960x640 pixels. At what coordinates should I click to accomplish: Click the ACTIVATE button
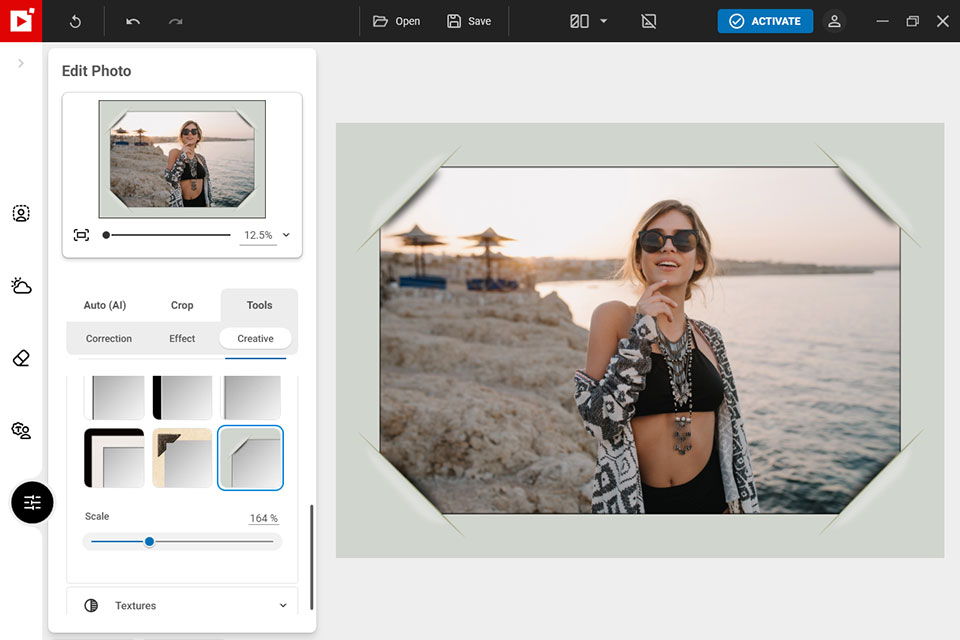tap(765, 21)
